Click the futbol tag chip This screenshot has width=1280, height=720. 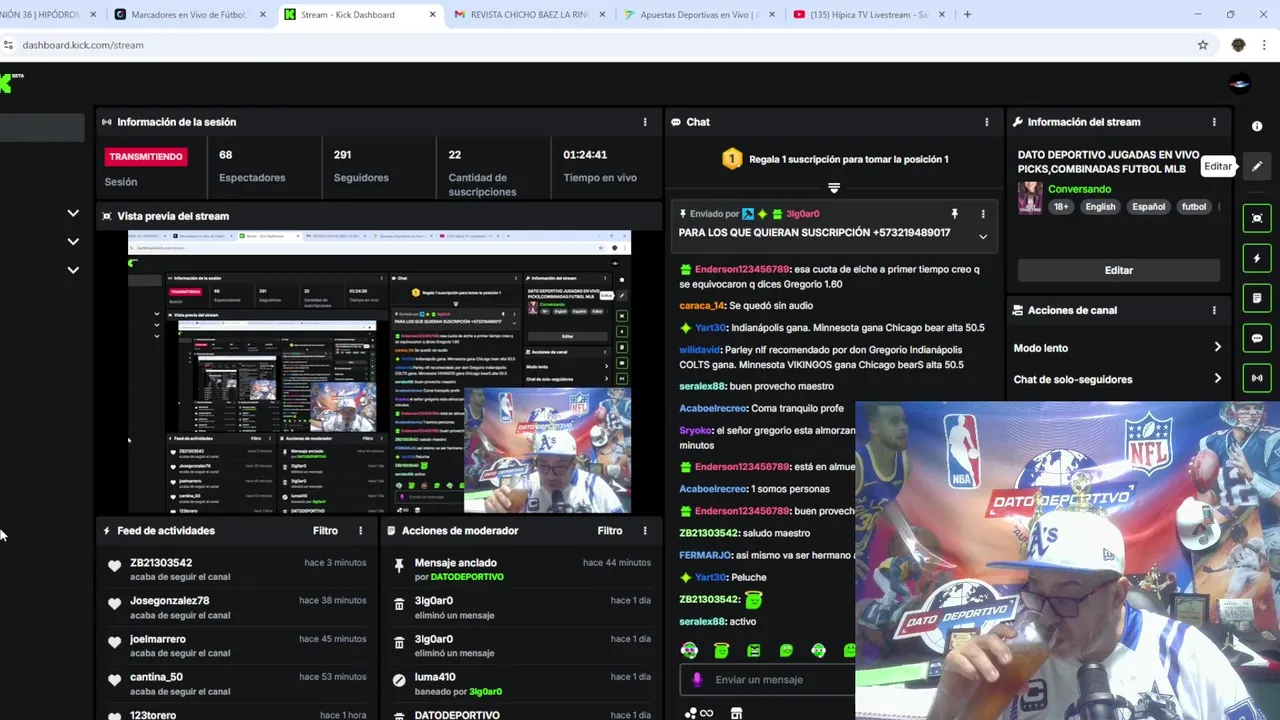click(x=1194, y=207)
